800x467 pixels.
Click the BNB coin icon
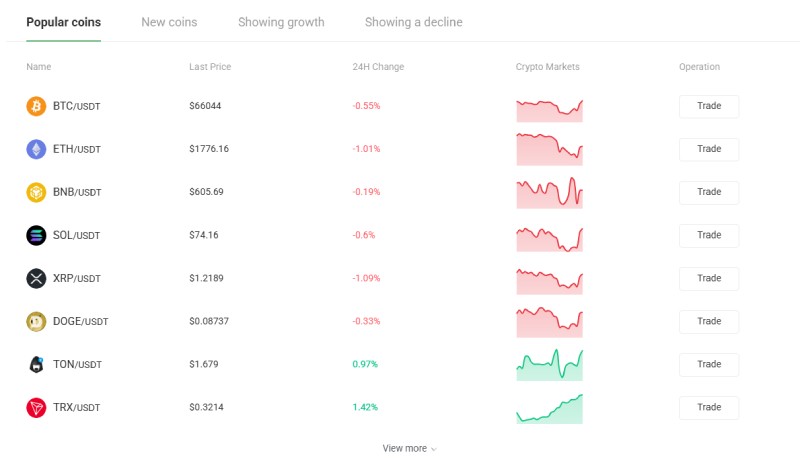pyautogui.click(x=36, y=192)
